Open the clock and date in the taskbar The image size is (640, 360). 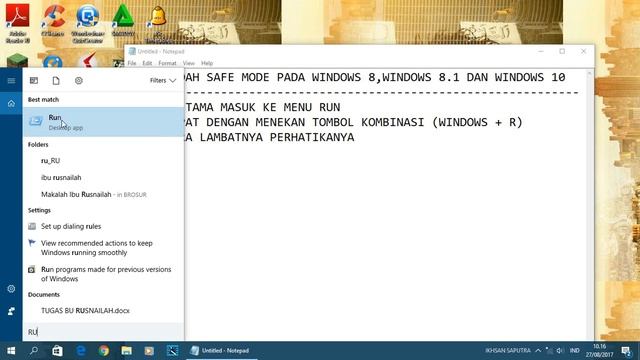pos(600,351)
